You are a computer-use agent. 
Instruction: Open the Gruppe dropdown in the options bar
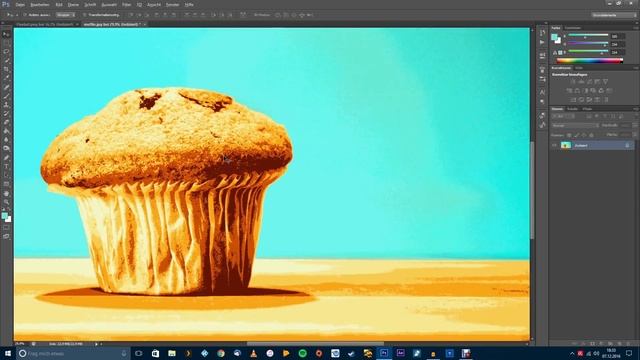[x=66, y=15]
